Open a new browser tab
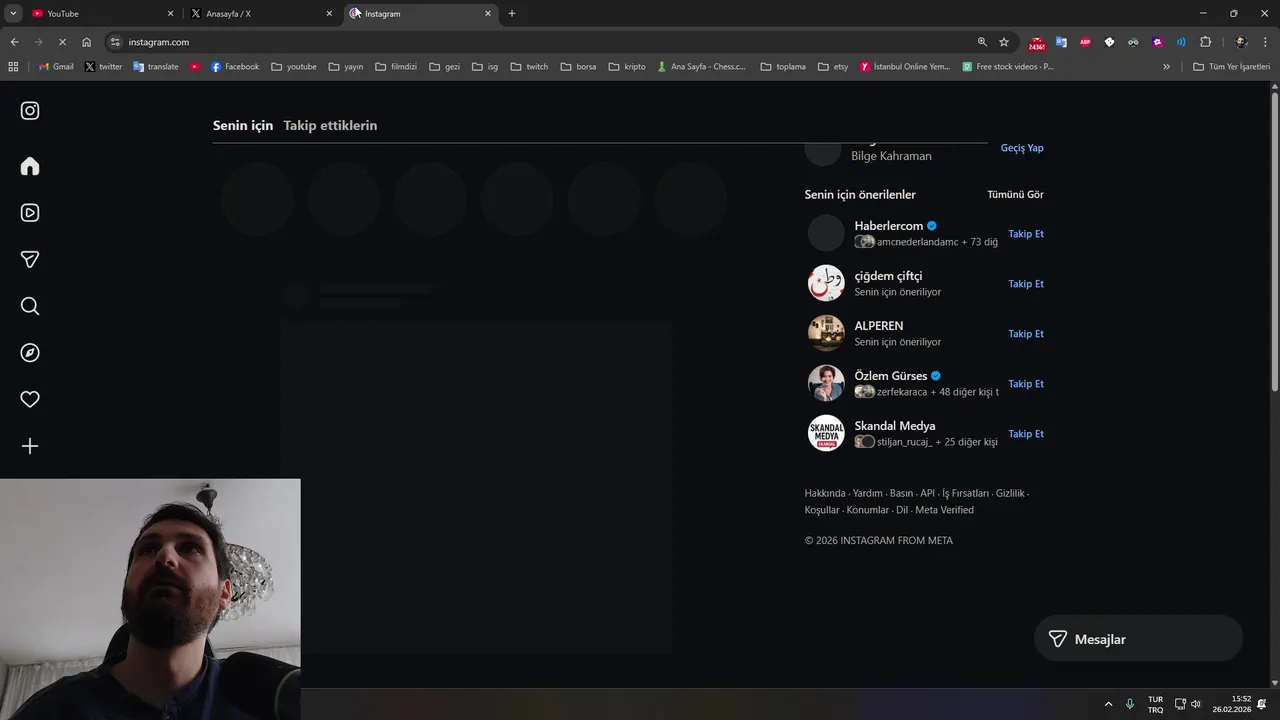 (x=512, y=14)
